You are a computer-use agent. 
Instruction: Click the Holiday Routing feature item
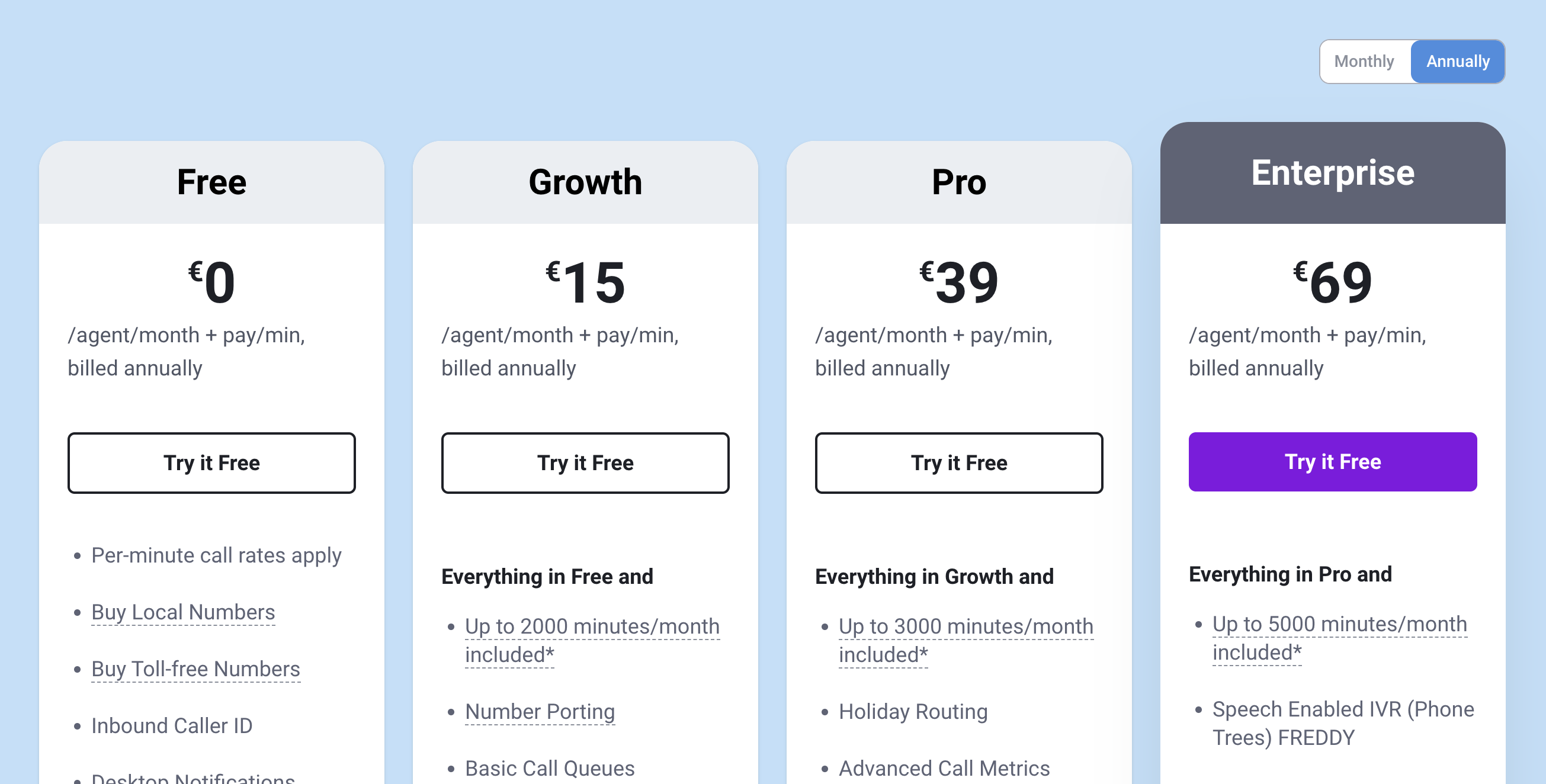[913, 711]
